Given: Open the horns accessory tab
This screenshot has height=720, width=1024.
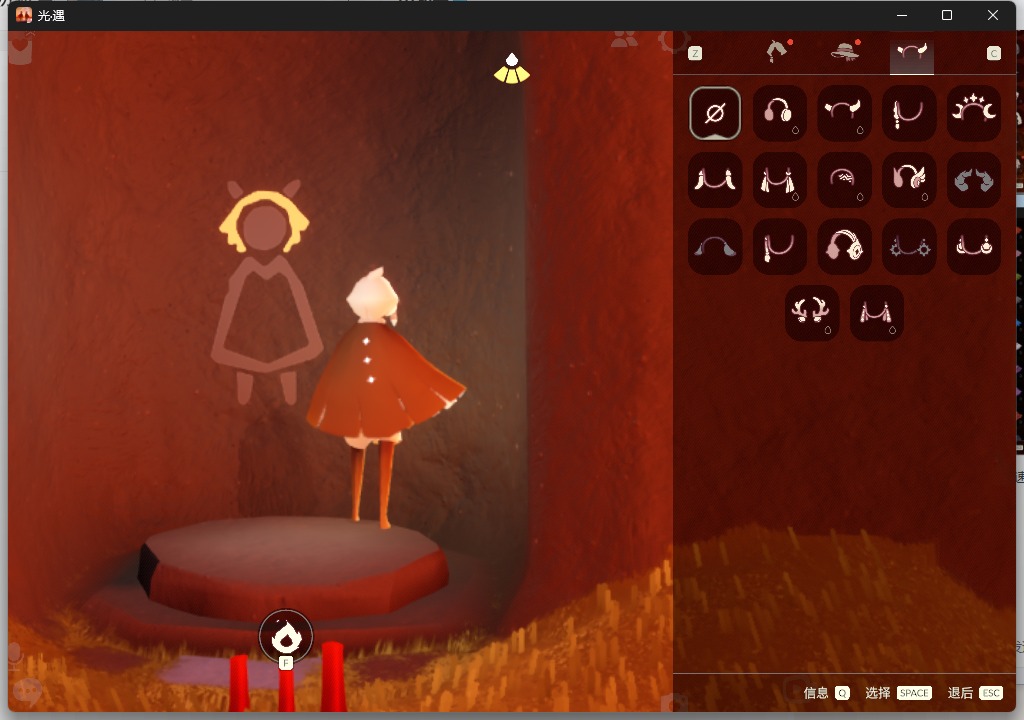Looking at the screenshot, I should (912, 54).
